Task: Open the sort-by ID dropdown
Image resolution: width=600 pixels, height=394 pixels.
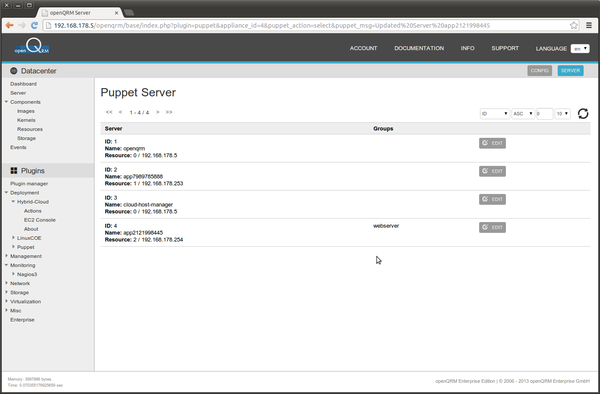Action: click(494, 114)
